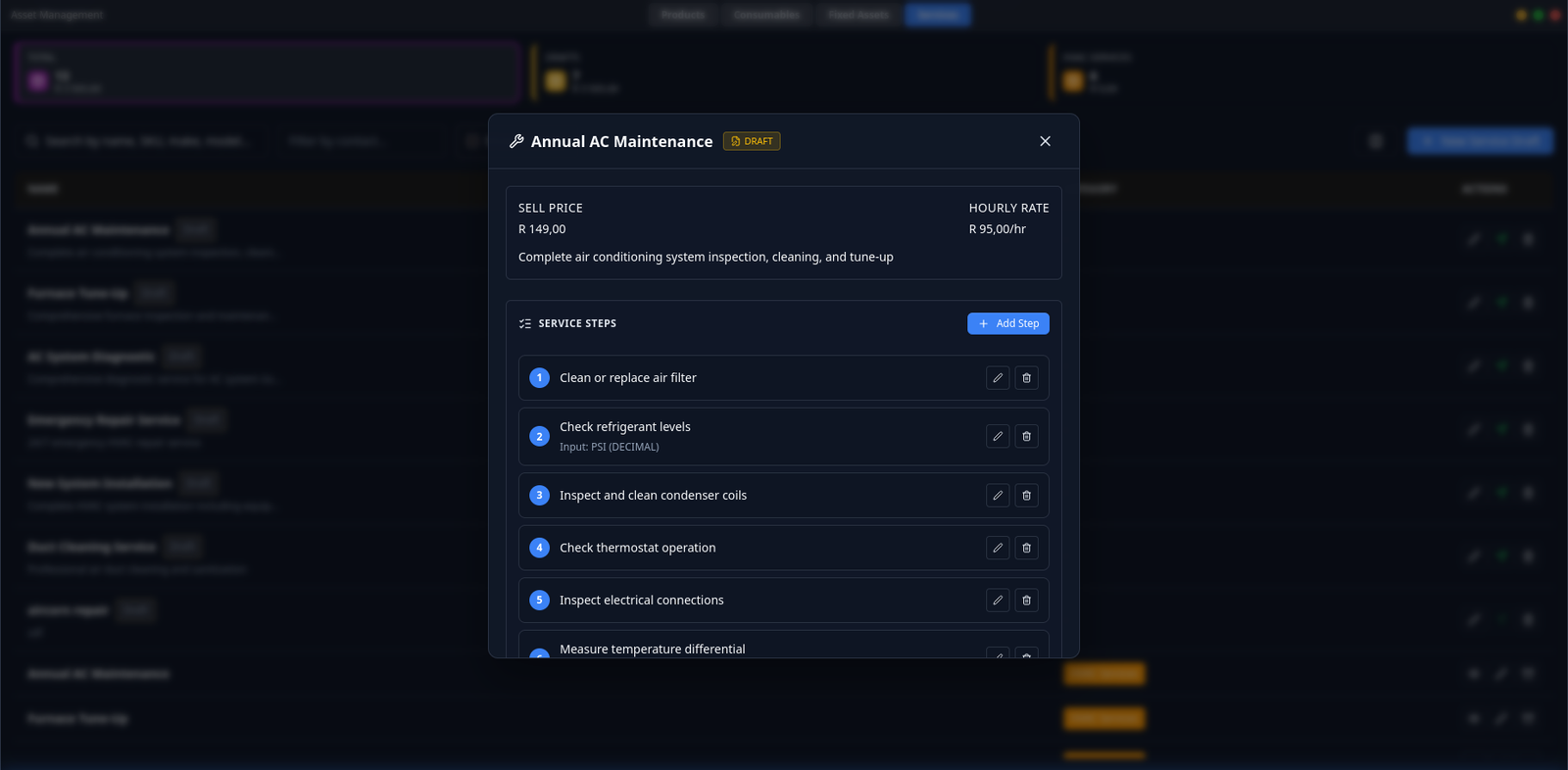This screenshot has height=770, width=1568.
Task: Switch to the highlighted Services tab behind dialog
Action: point(938,15)
